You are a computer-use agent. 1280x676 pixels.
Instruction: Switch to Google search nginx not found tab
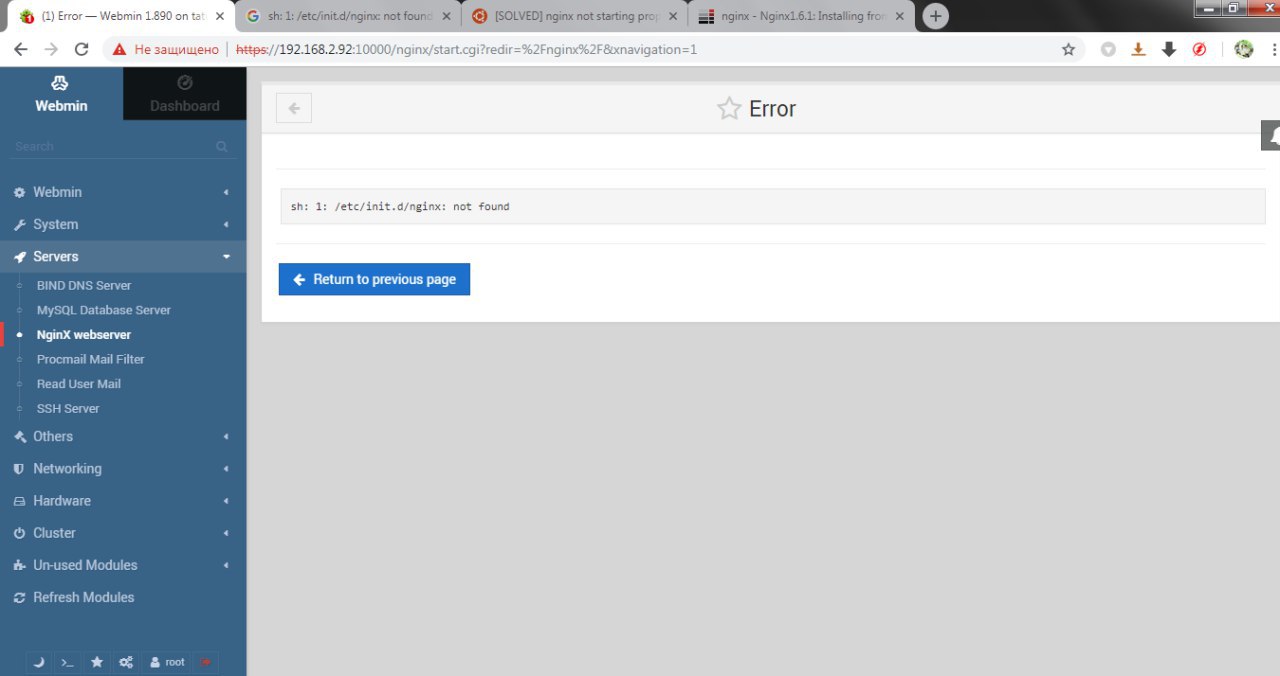(x=348, y=16)
